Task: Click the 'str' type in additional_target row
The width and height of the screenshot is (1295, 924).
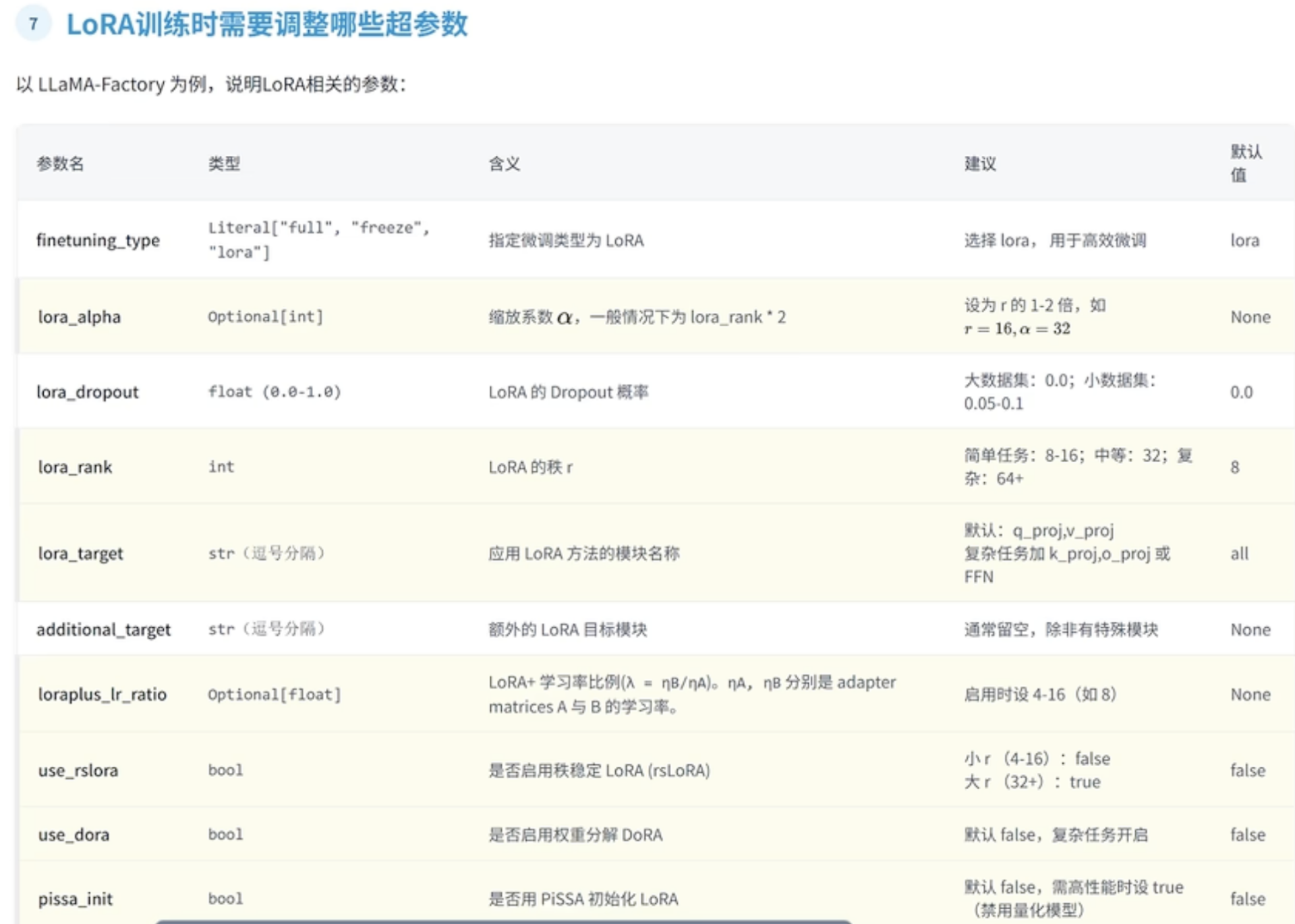Action: point(266,629)
